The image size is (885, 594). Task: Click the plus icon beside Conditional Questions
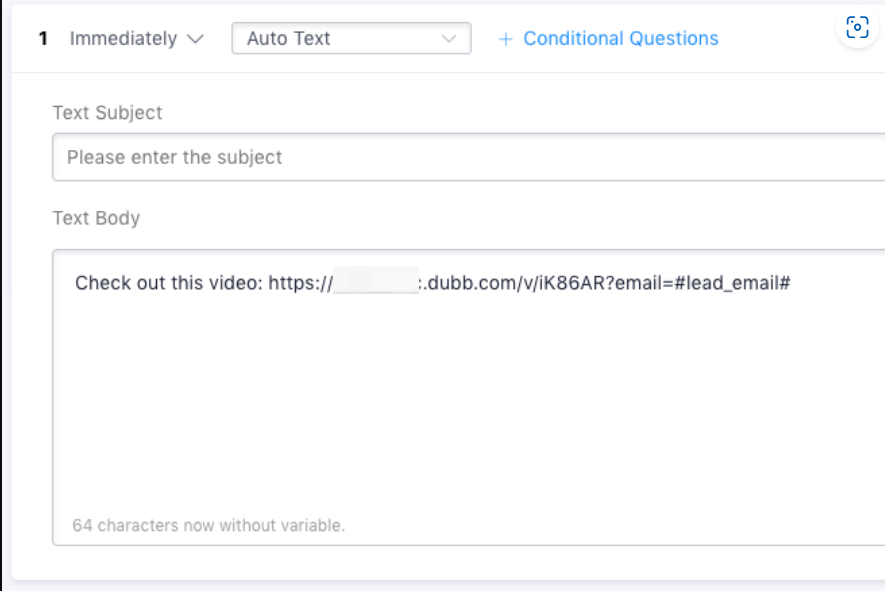pyautogui.click(x=508, y=38)
